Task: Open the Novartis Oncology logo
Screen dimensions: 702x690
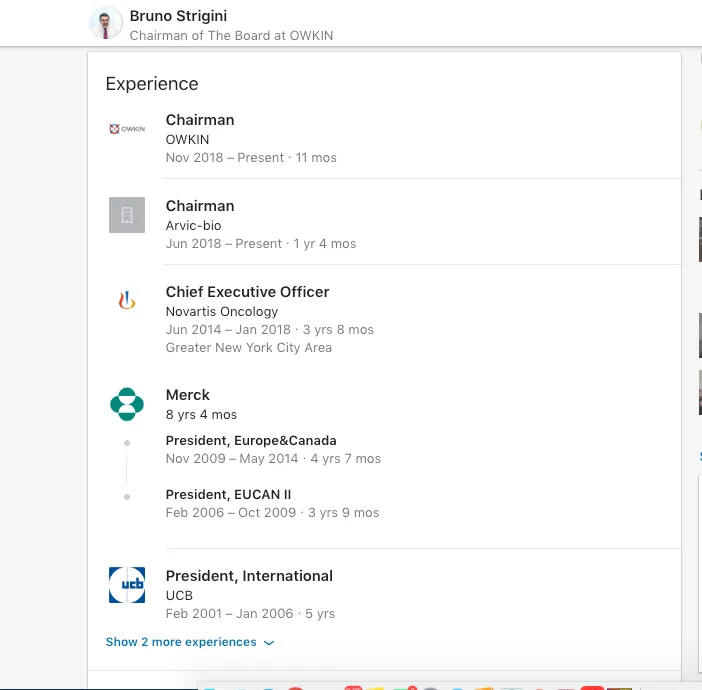Action: [127, 300]
